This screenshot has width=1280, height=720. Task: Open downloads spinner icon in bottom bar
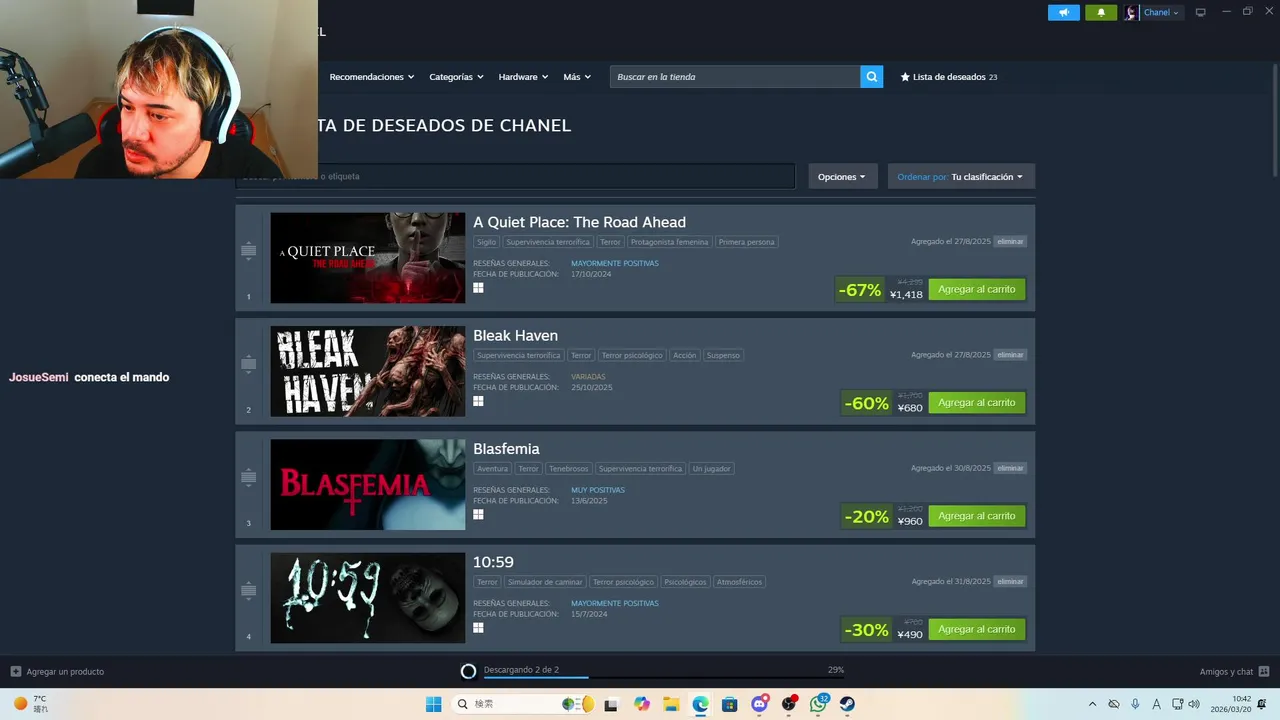coord(468,671)
